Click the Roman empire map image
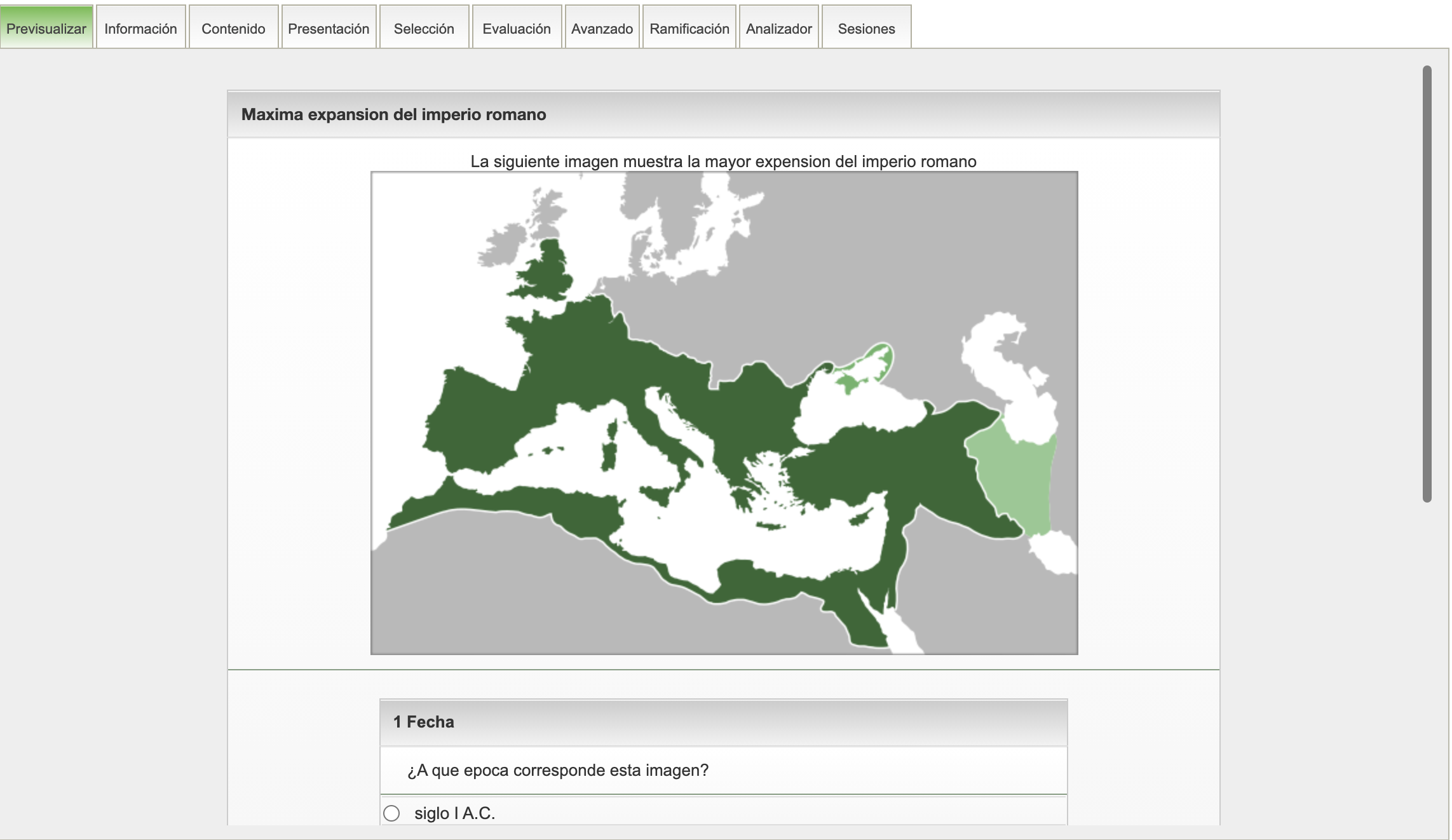1452x840 pixels. point(724,413)
